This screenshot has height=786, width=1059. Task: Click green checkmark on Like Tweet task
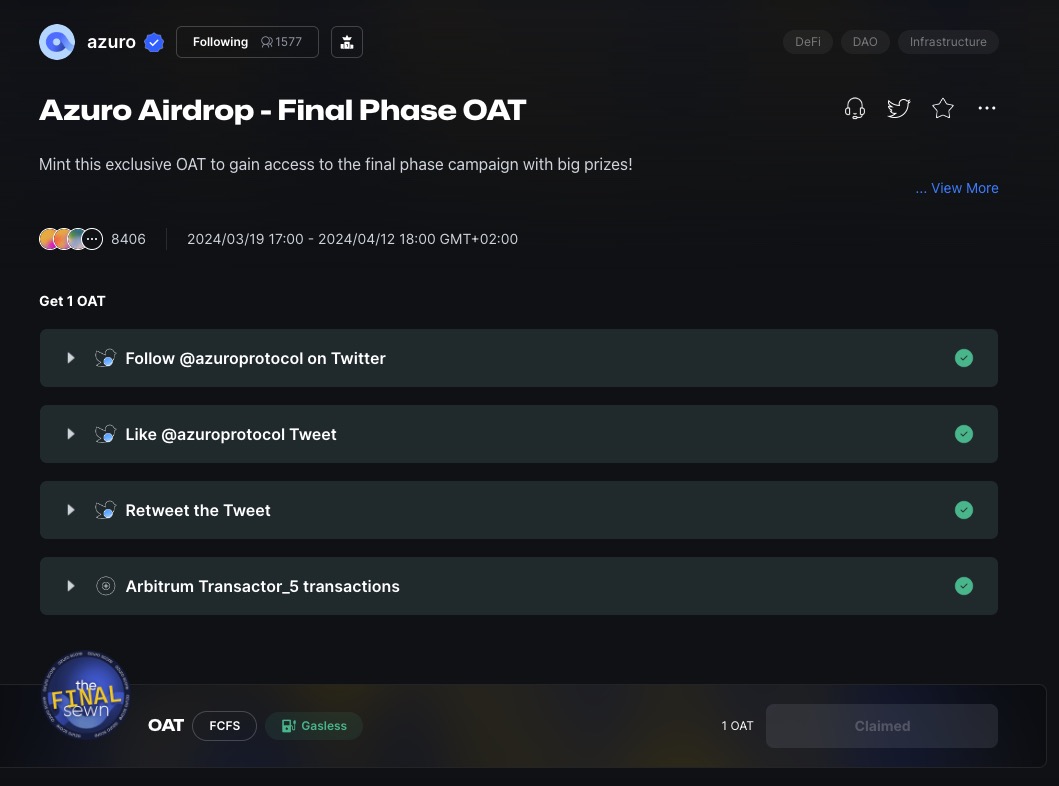[963, 434]
